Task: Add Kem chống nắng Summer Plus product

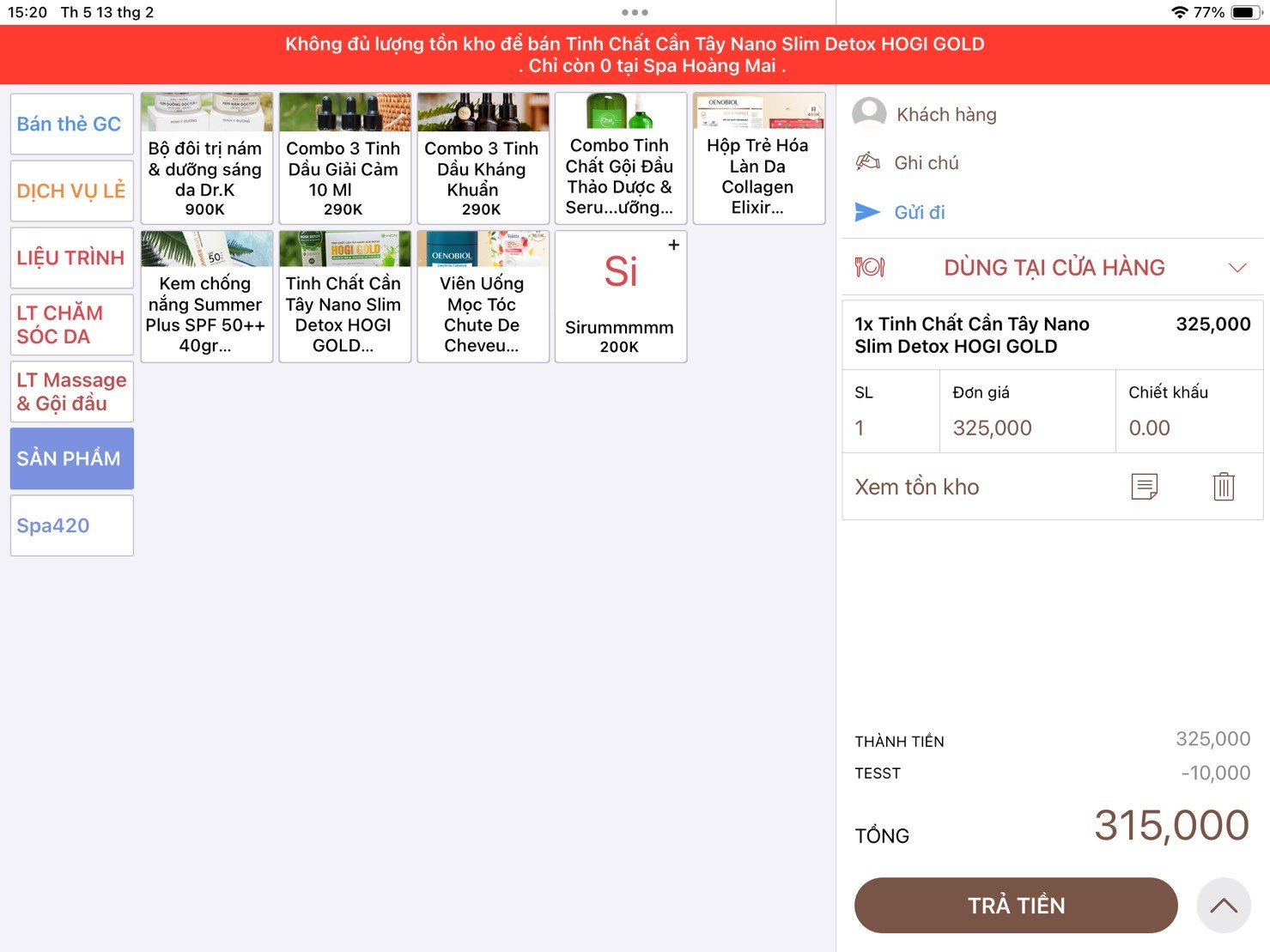Action: tap(206, 297)
